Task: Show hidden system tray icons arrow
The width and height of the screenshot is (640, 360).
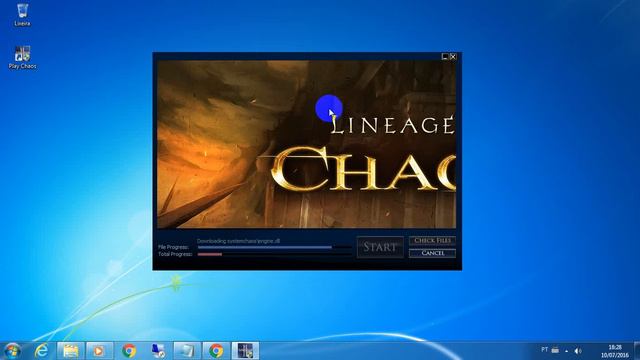Action: pos(567,351)
